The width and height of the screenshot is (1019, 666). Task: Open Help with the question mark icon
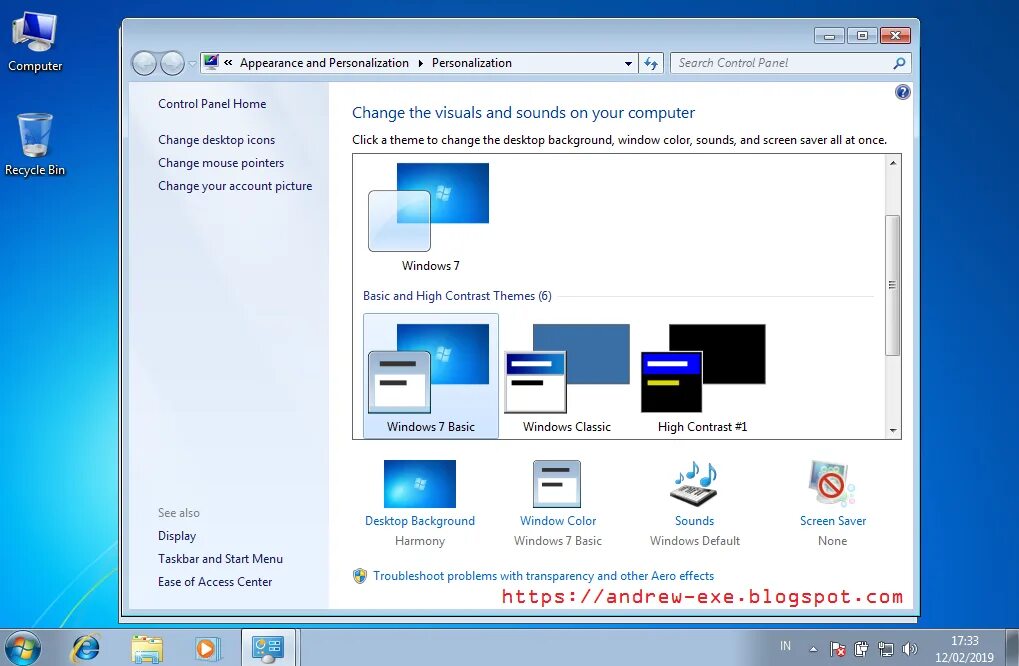[902, 92]
